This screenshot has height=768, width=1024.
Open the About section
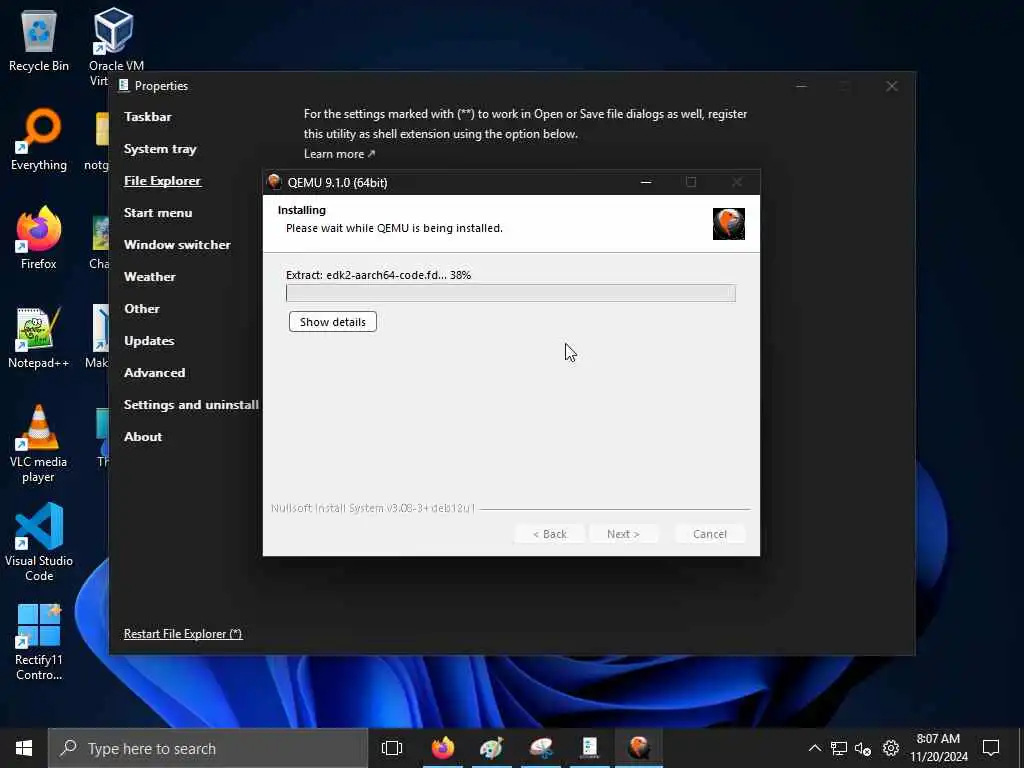pos(143,437)
